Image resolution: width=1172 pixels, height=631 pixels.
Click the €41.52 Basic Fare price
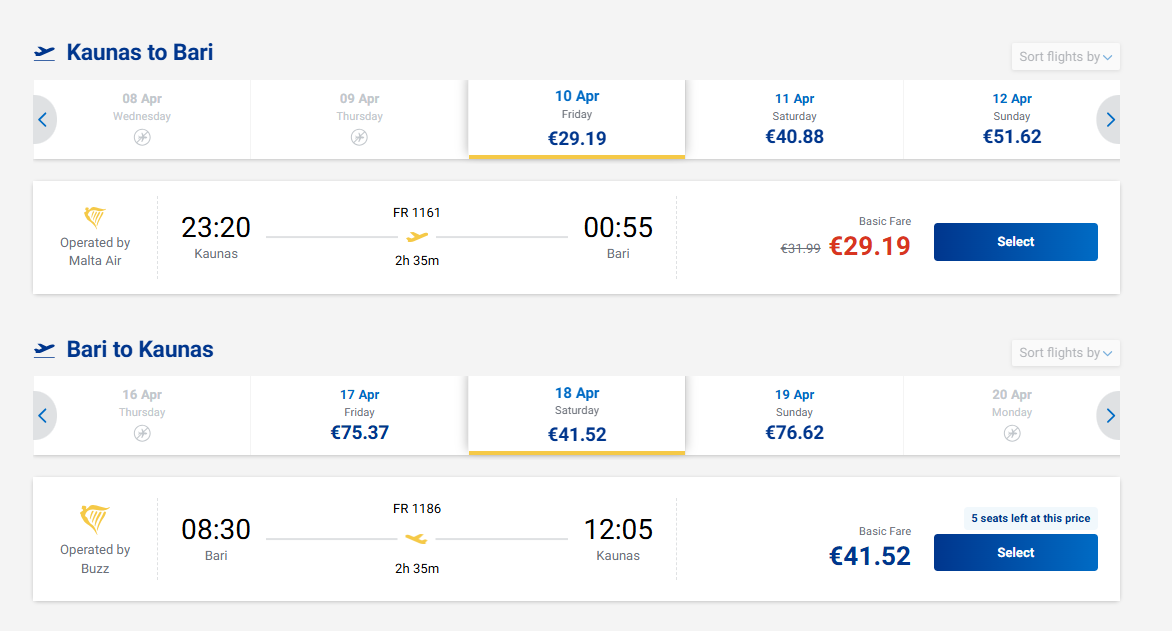click(870, 556)
